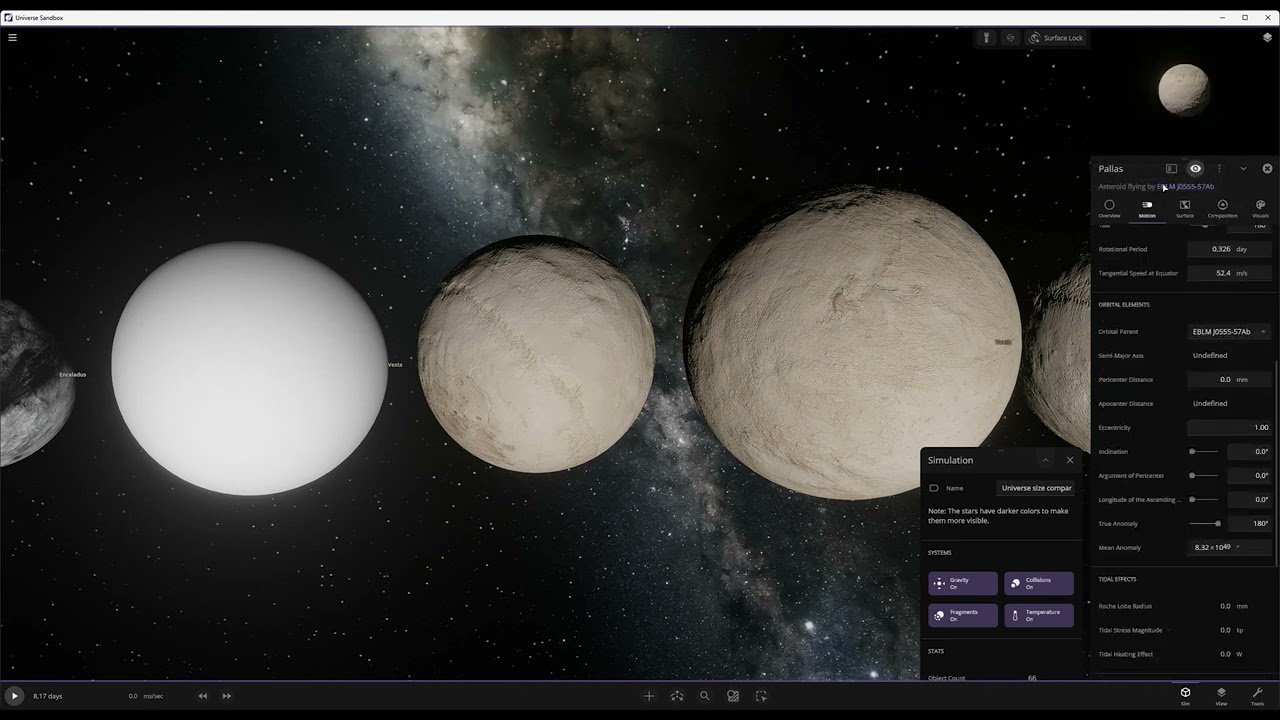
Task: Collapse the Pallas panel with the chevron
Action: (1243, 168)
